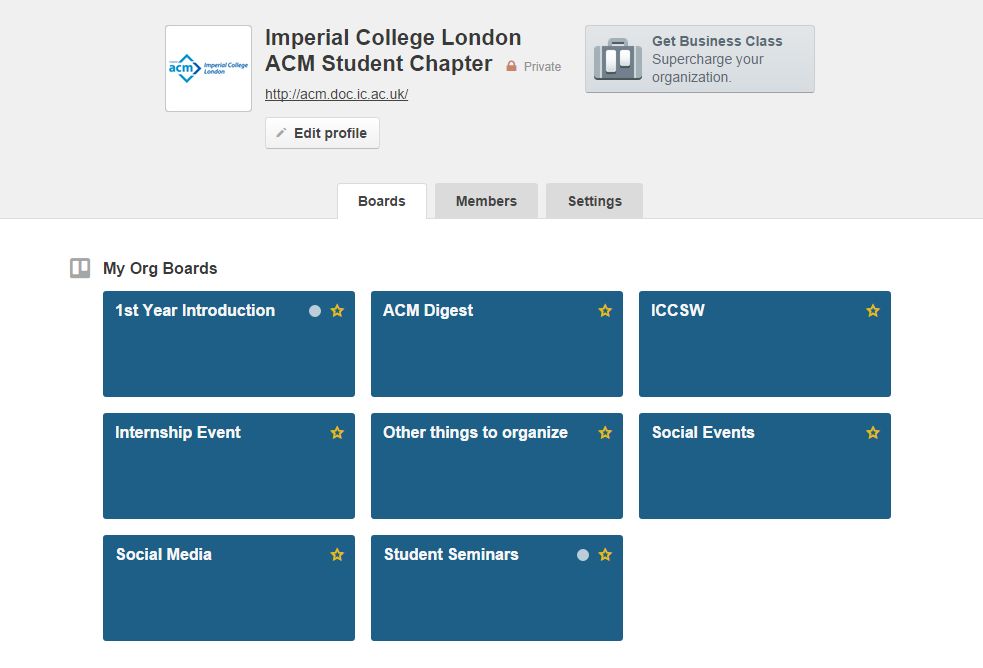Viewport: 983px width, 668px height.
Task: Click the briefcase Business Class icon
Action: click(618, 59)
